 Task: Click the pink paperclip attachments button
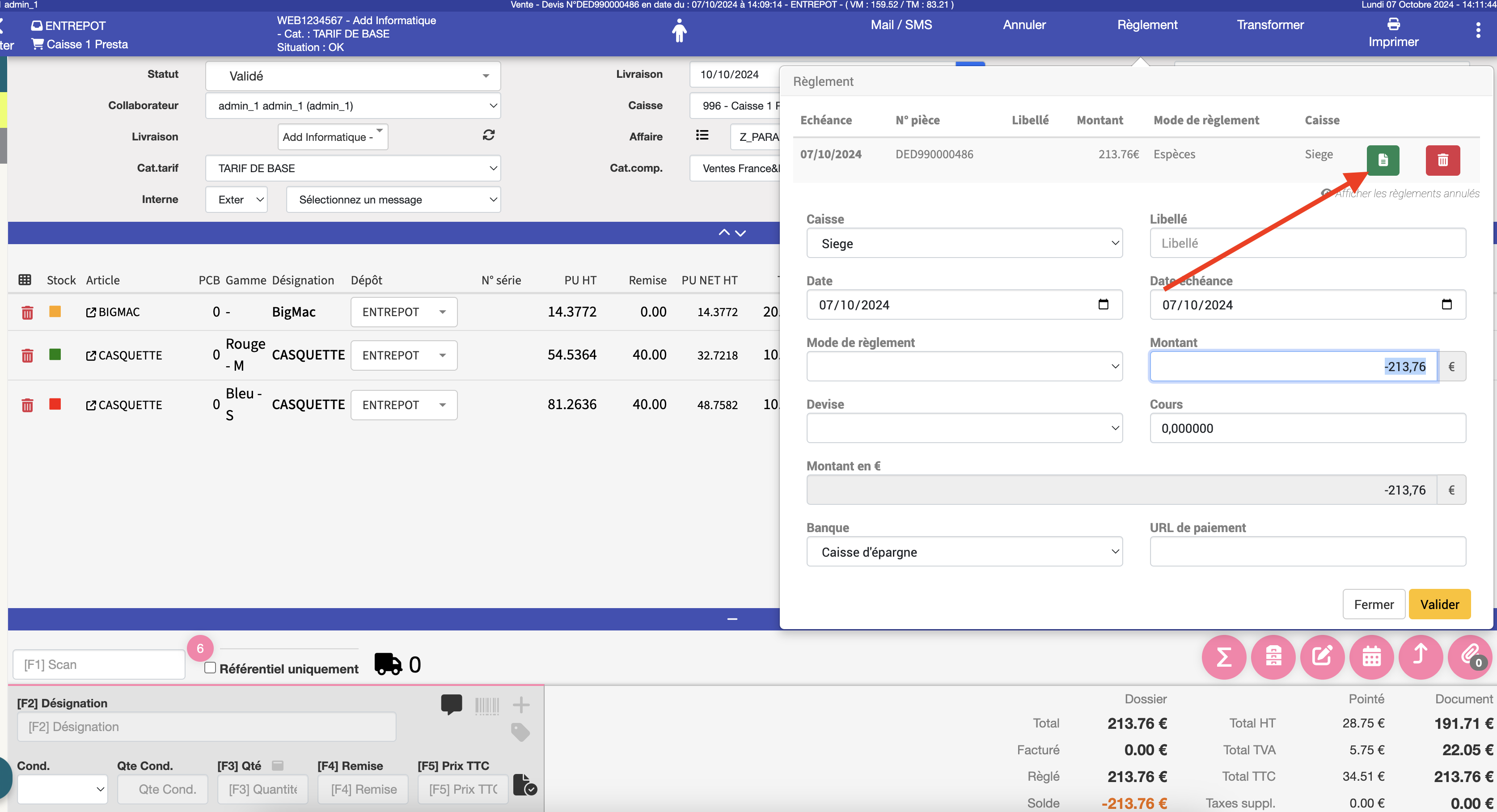click(x=1470, y=657)
